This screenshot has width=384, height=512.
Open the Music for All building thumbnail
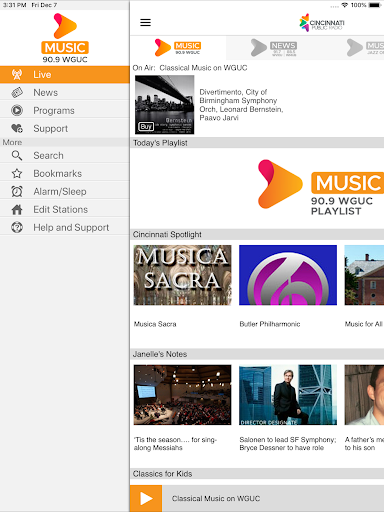[x=364, y=275]
